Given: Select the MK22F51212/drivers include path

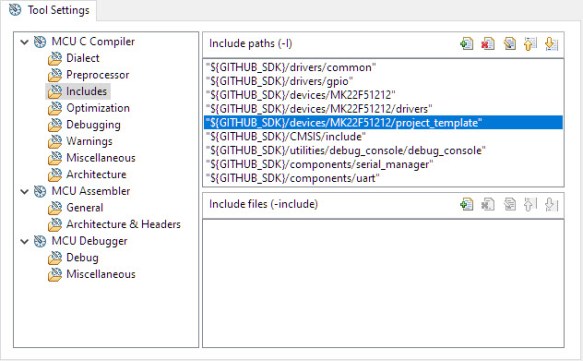Looking at the screenshot, I should 383,109.
